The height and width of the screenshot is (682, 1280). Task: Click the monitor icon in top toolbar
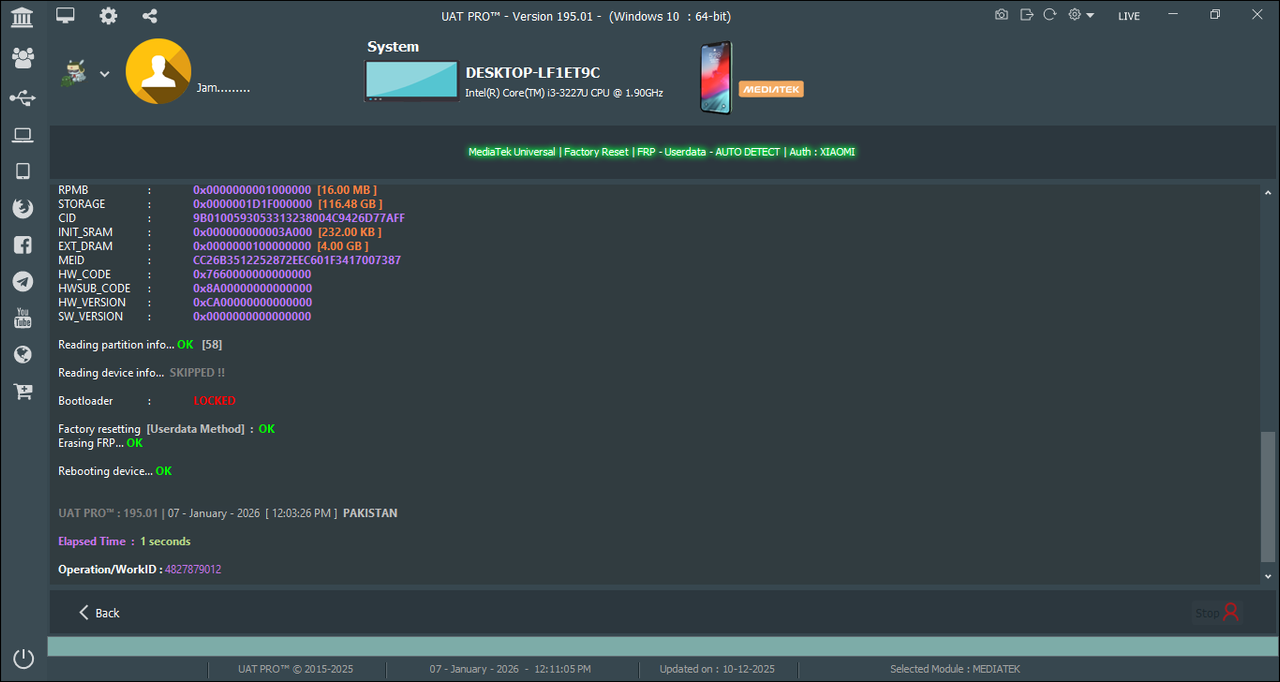(x=65, y=15)
